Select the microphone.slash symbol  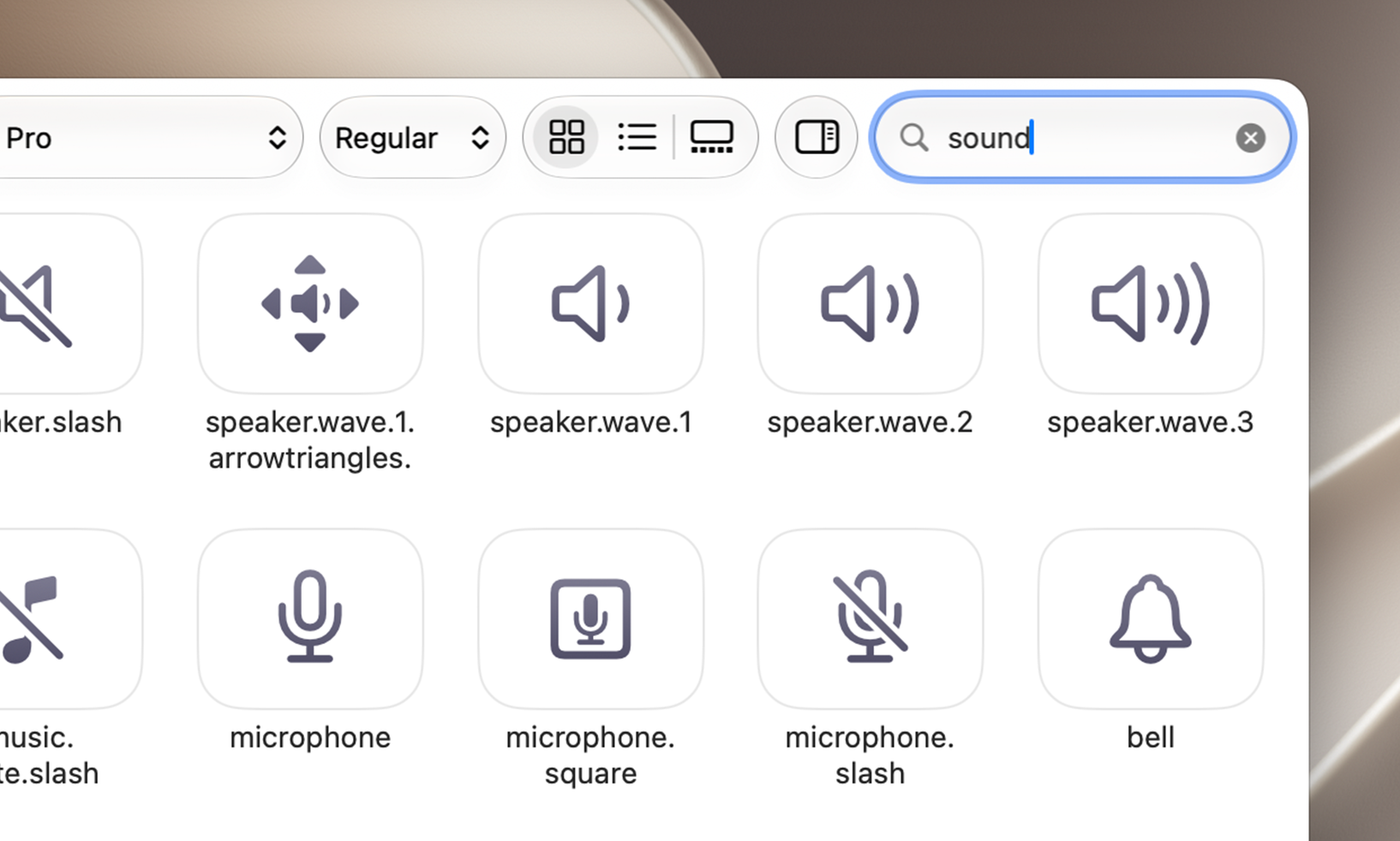tap(870, 618)
